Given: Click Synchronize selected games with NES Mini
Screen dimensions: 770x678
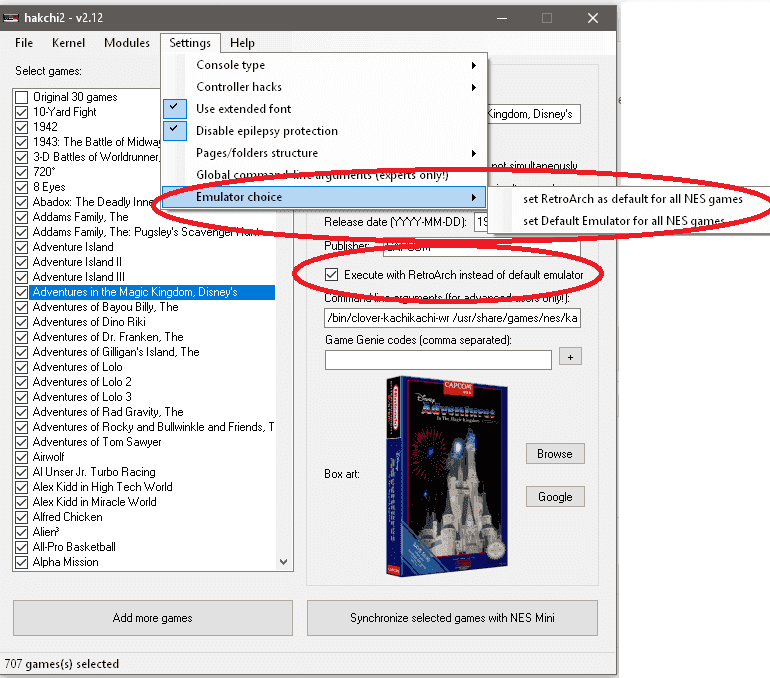Looking at the screenshot, I should click(452, 618).
